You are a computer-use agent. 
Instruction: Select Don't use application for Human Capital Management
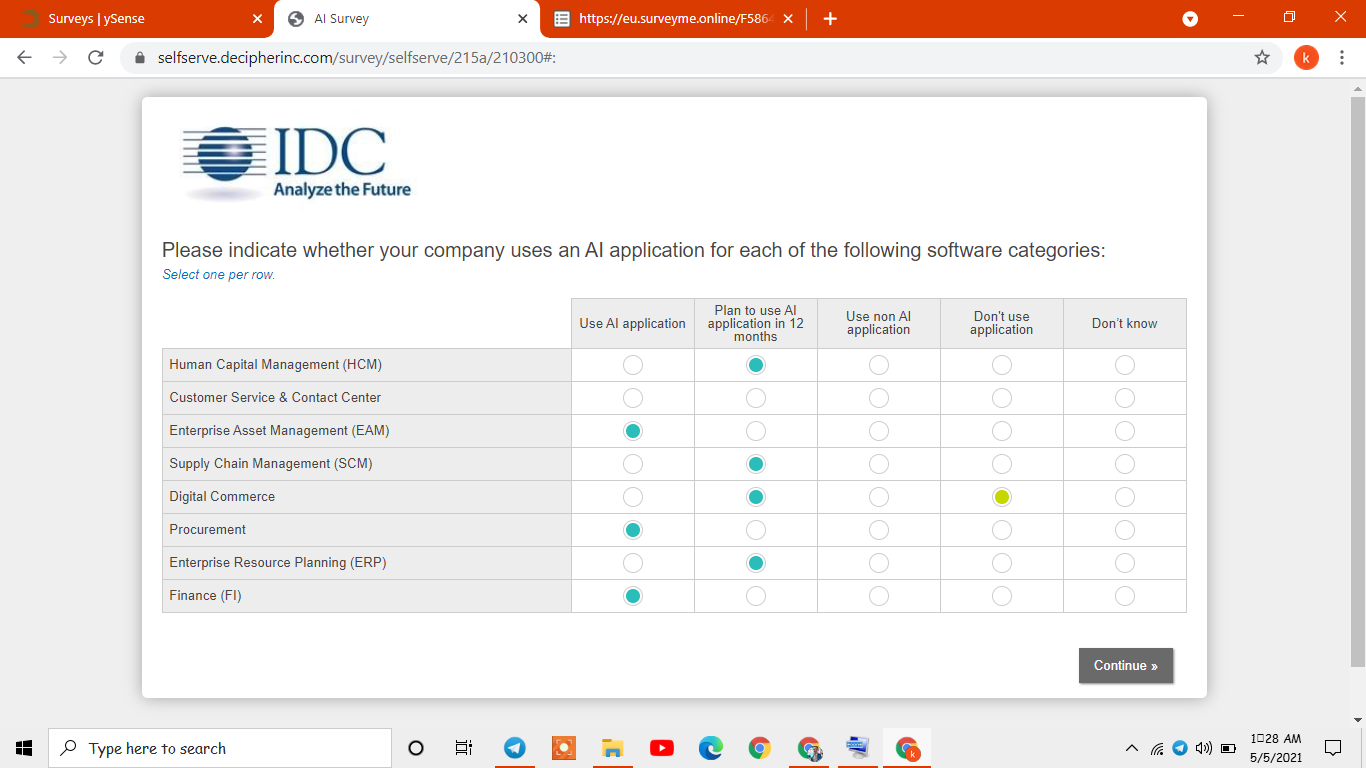pyautogui.click(x=1002, y=365)
